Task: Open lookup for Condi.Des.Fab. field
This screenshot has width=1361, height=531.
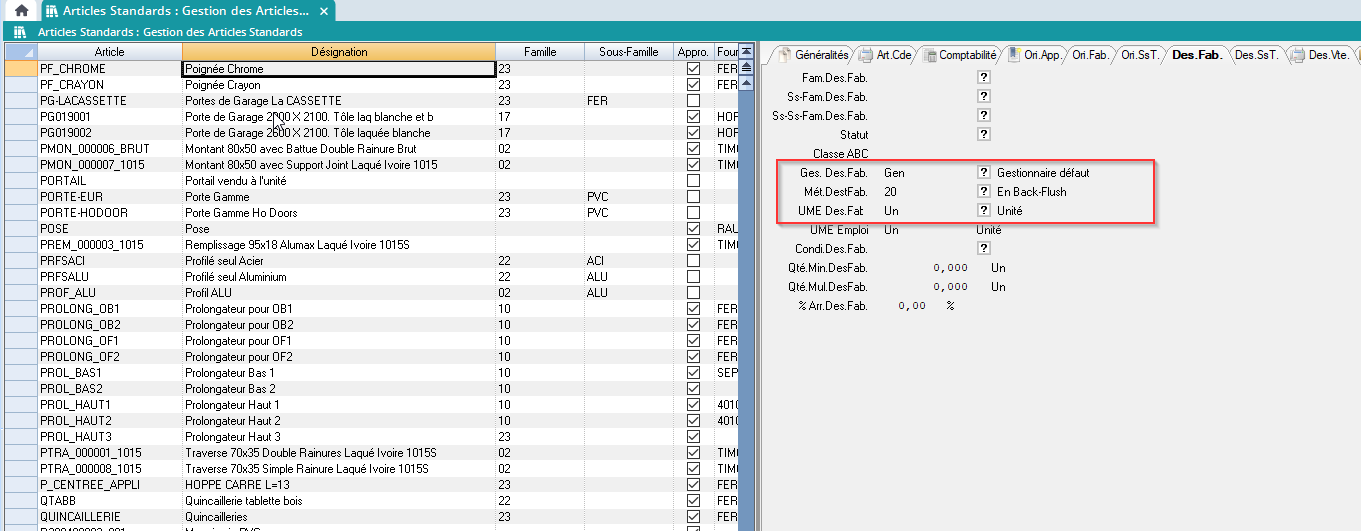Action: (984, 248)
